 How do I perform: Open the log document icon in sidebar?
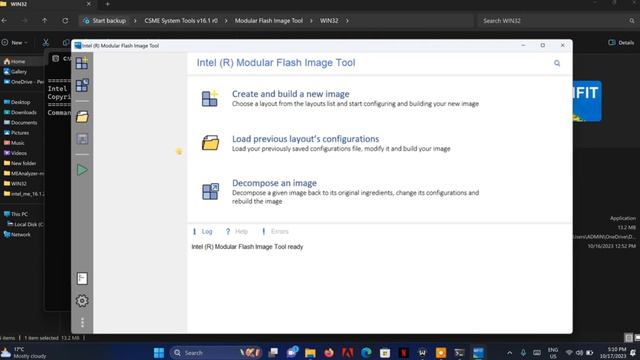[x=82, y=278]
